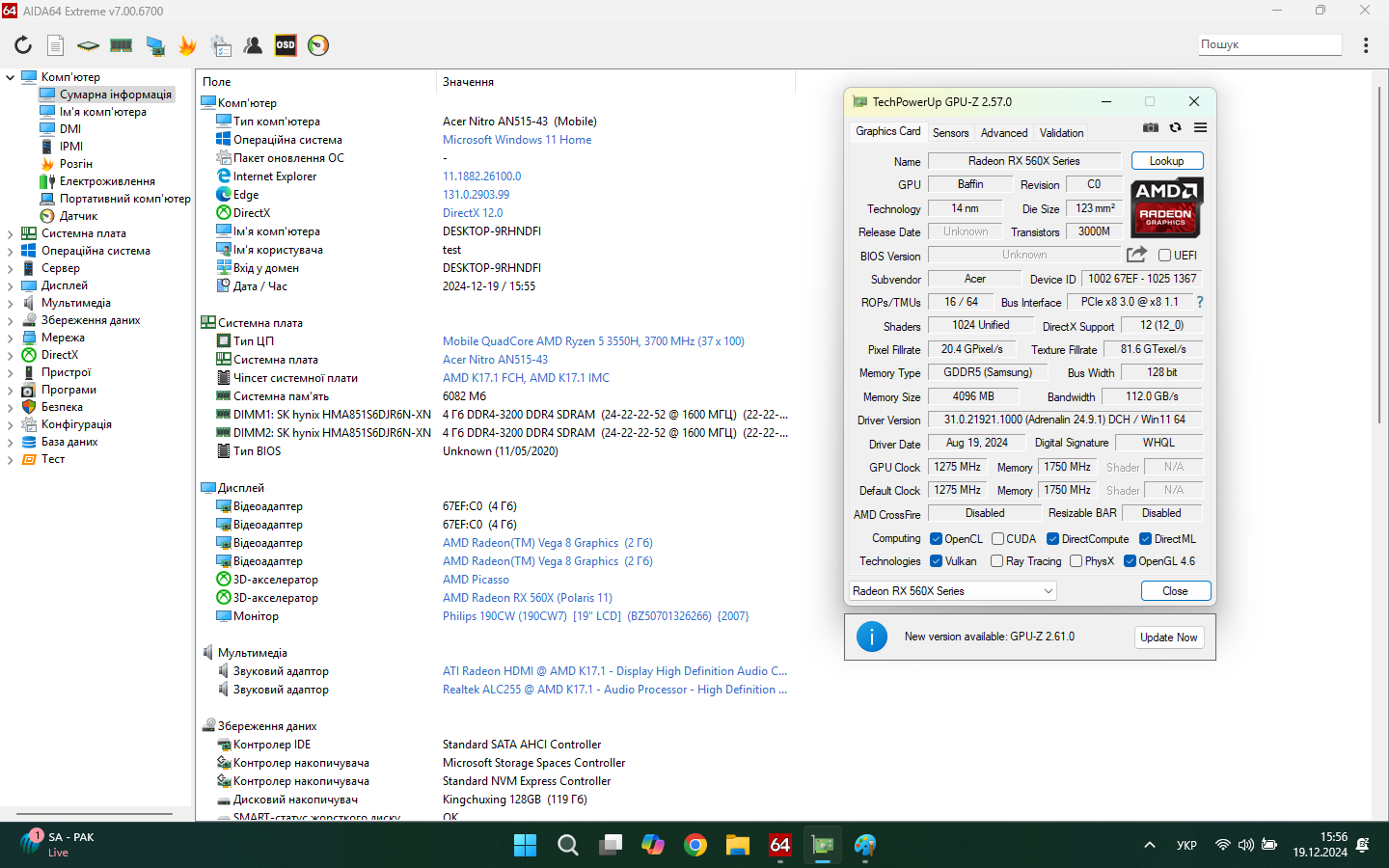
Task: Switch to the Advanced tab
Action: tap(1004, 133)
